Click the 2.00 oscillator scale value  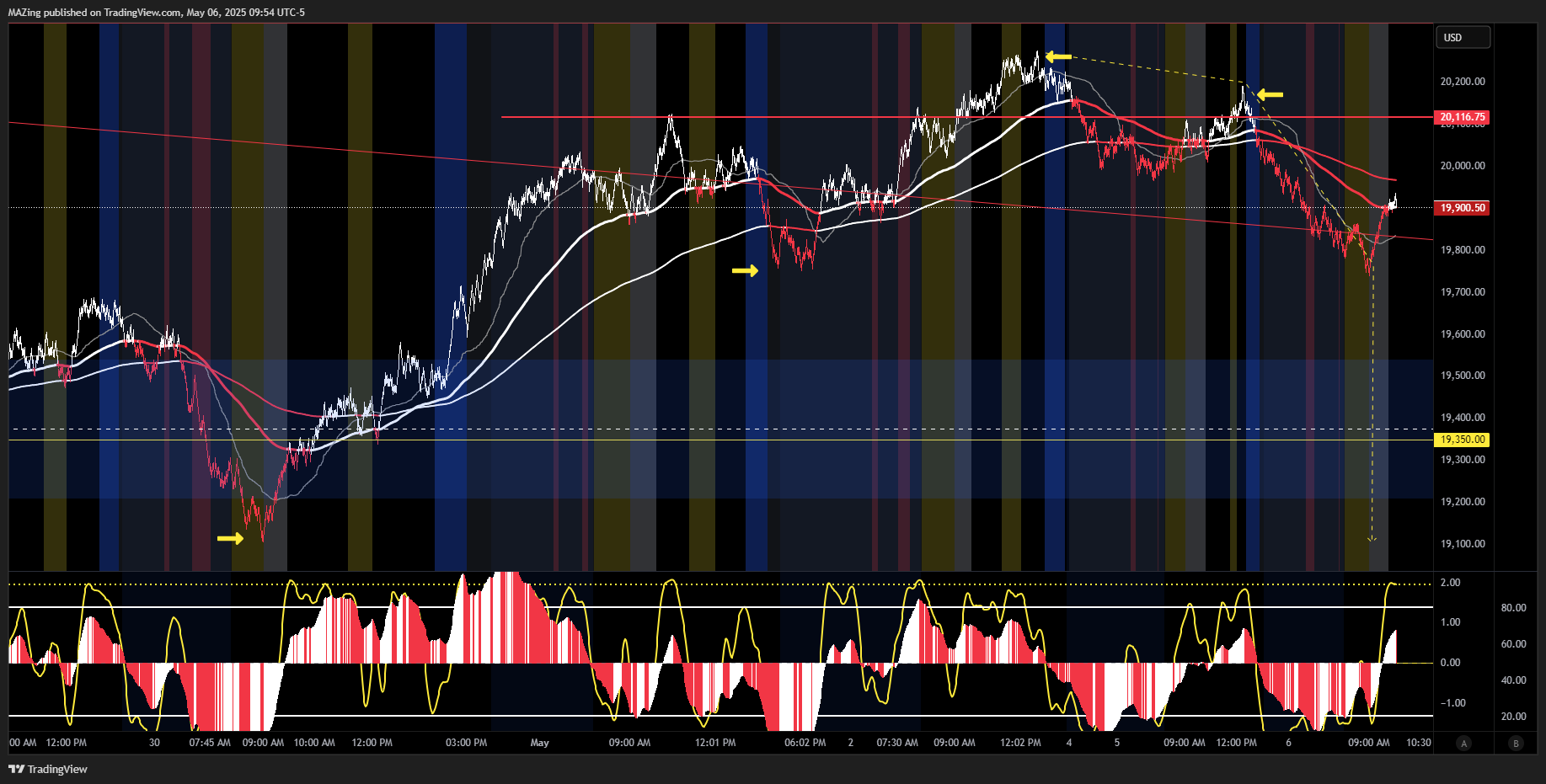pyautogui.click(x=1450, y=583)
